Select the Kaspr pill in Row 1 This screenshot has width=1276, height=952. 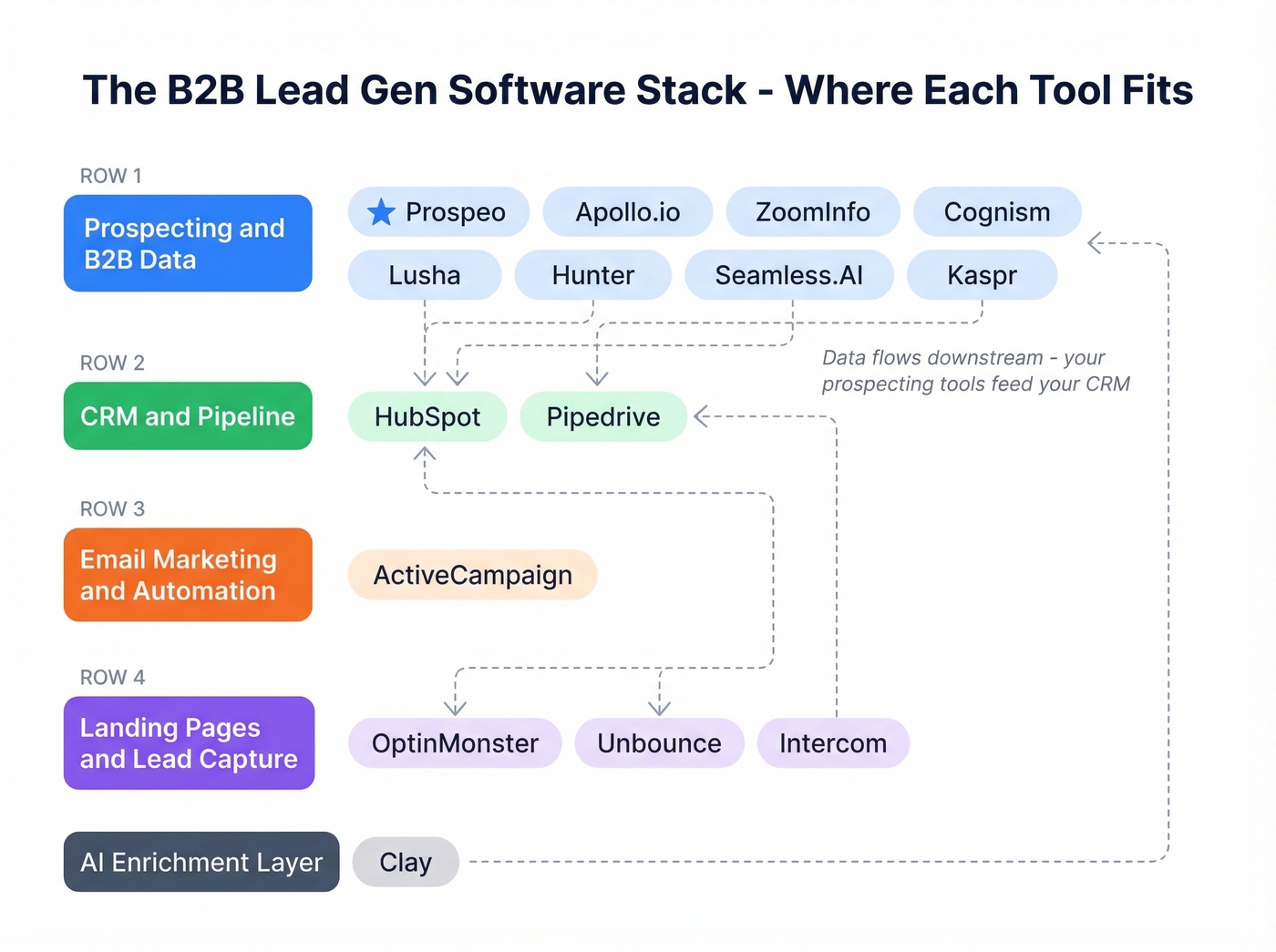[983, 274]
